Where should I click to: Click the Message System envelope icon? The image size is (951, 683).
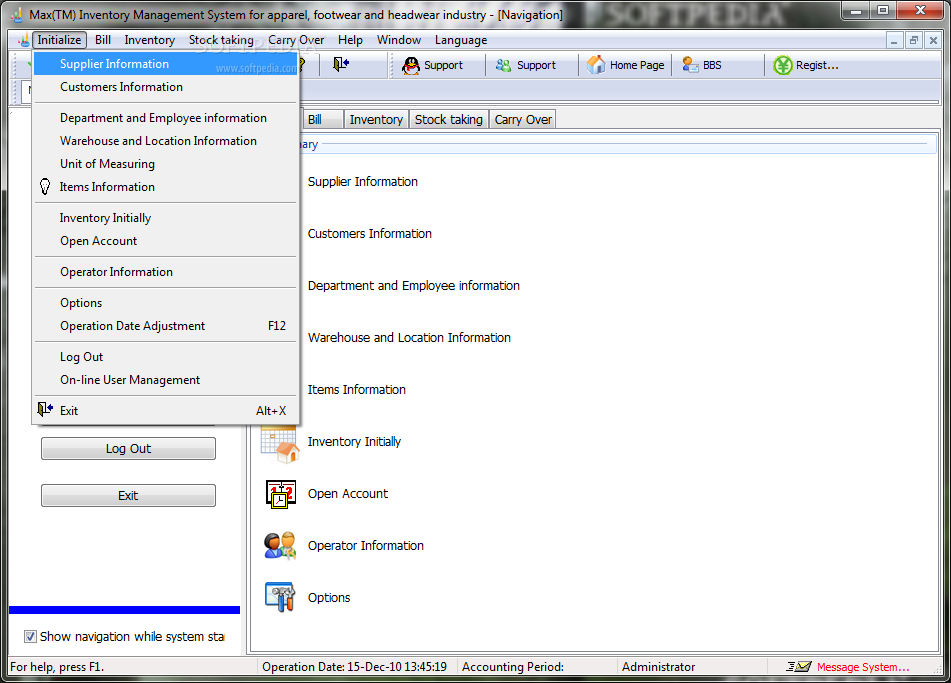(799, 667)
